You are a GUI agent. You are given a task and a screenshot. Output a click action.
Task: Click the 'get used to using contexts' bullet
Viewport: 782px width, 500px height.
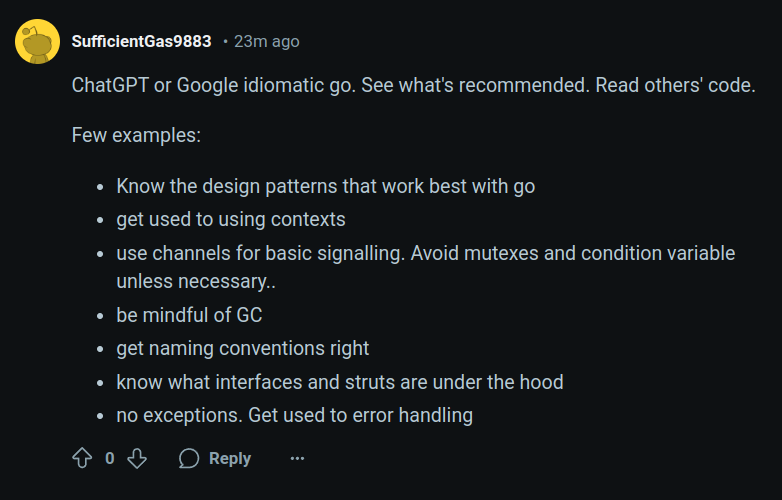tap(231, 219)
